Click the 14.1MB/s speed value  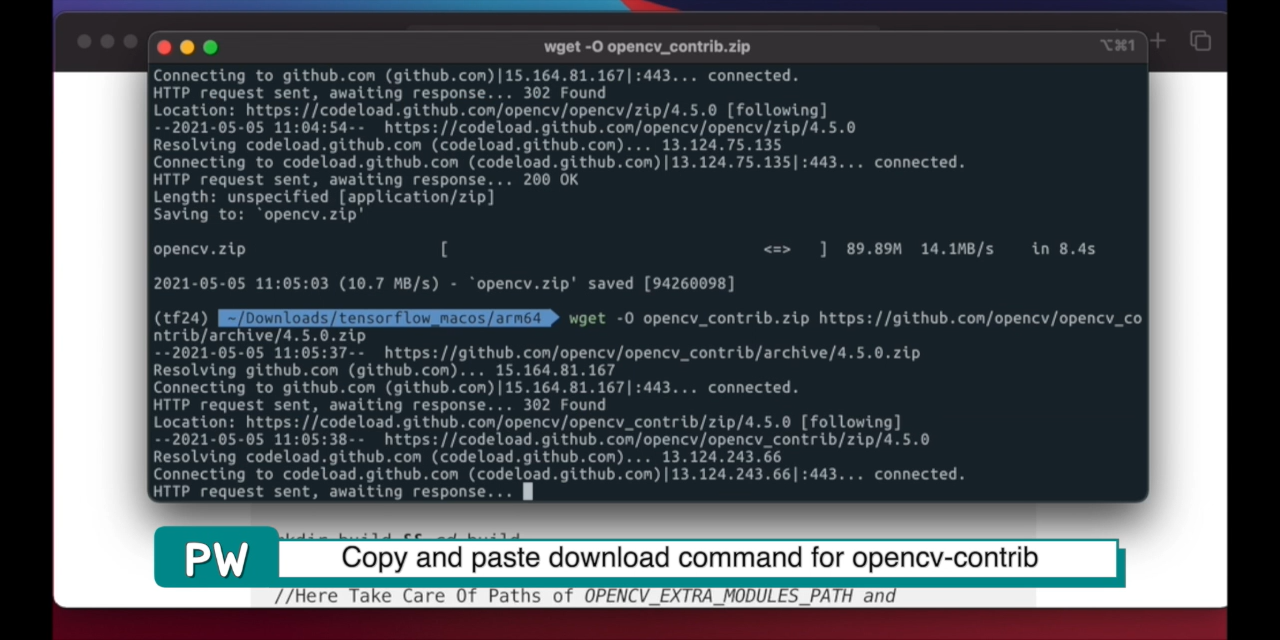click(x=957, y=249)
